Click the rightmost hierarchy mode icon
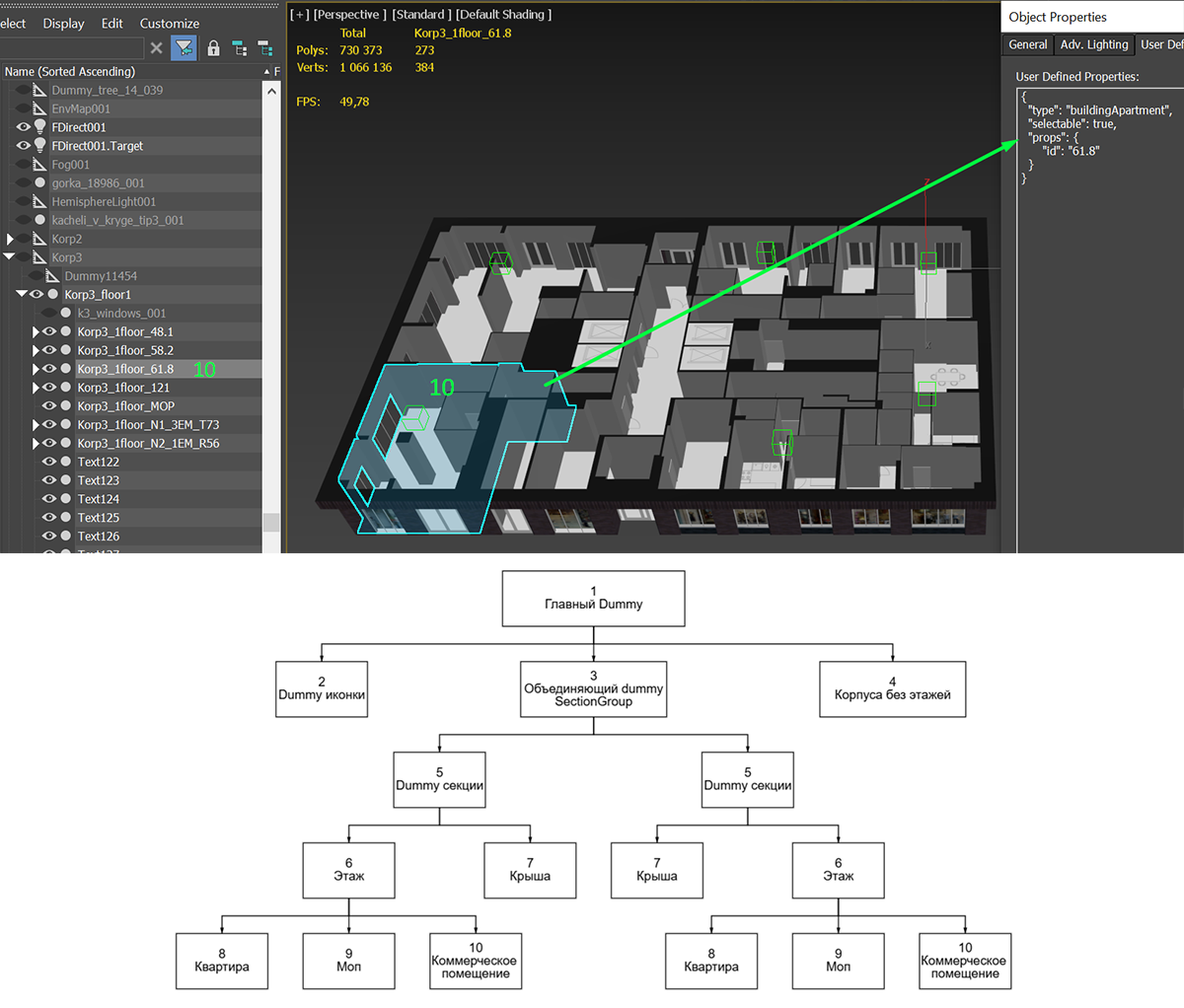 (x=265, y=47)
